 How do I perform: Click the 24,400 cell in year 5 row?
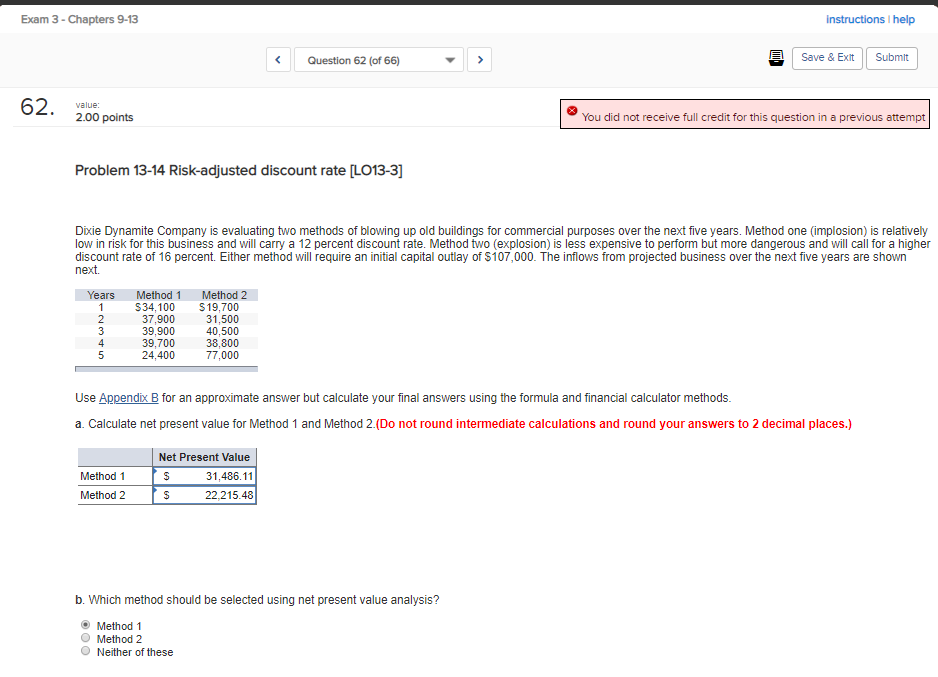coord(159,355)
